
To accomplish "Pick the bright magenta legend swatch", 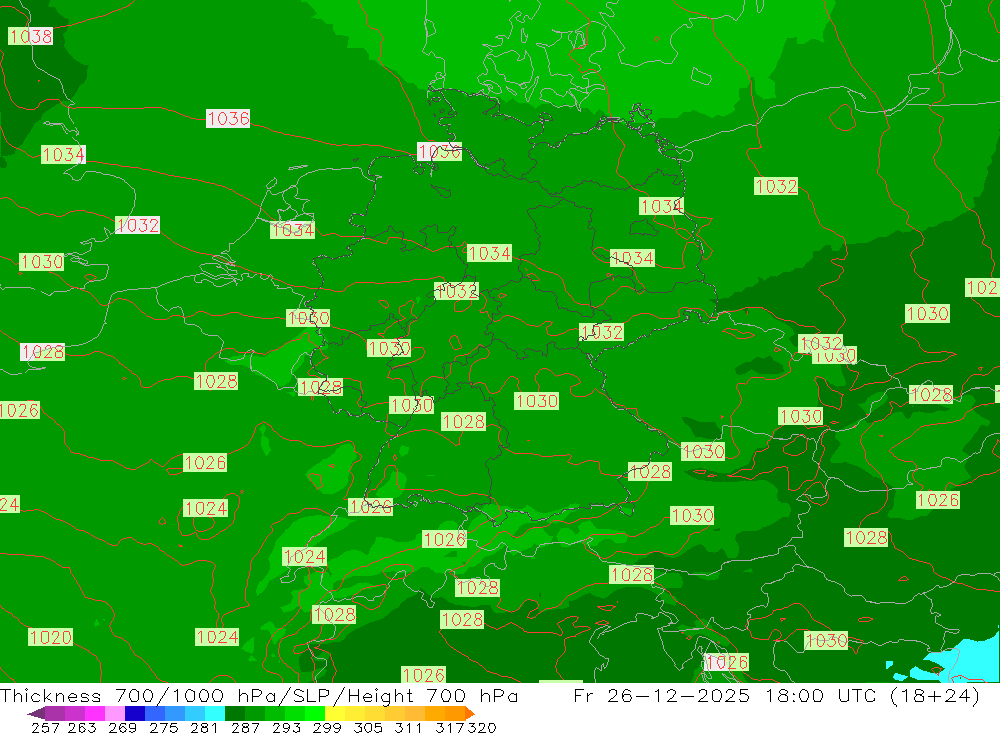I will click(x=94, y=713).
